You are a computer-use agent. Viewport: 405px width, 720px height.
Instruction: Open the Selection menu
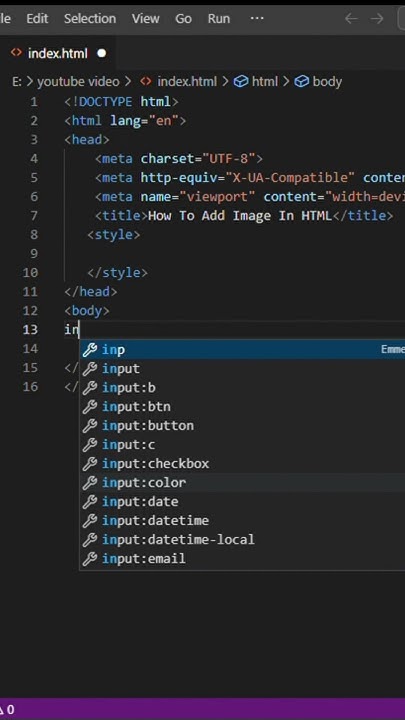(90, 19)
